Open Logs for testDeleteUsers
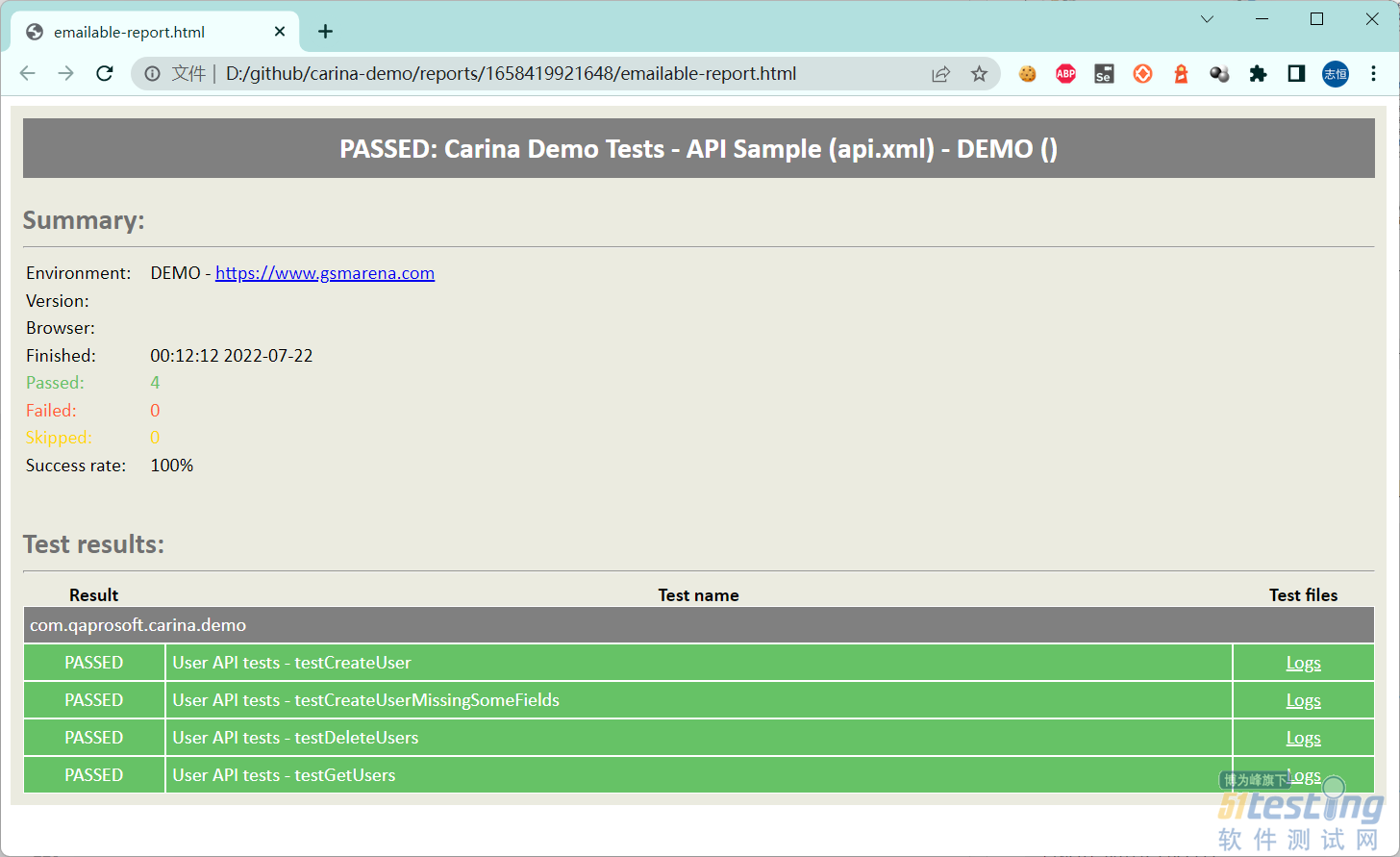 1303,738
